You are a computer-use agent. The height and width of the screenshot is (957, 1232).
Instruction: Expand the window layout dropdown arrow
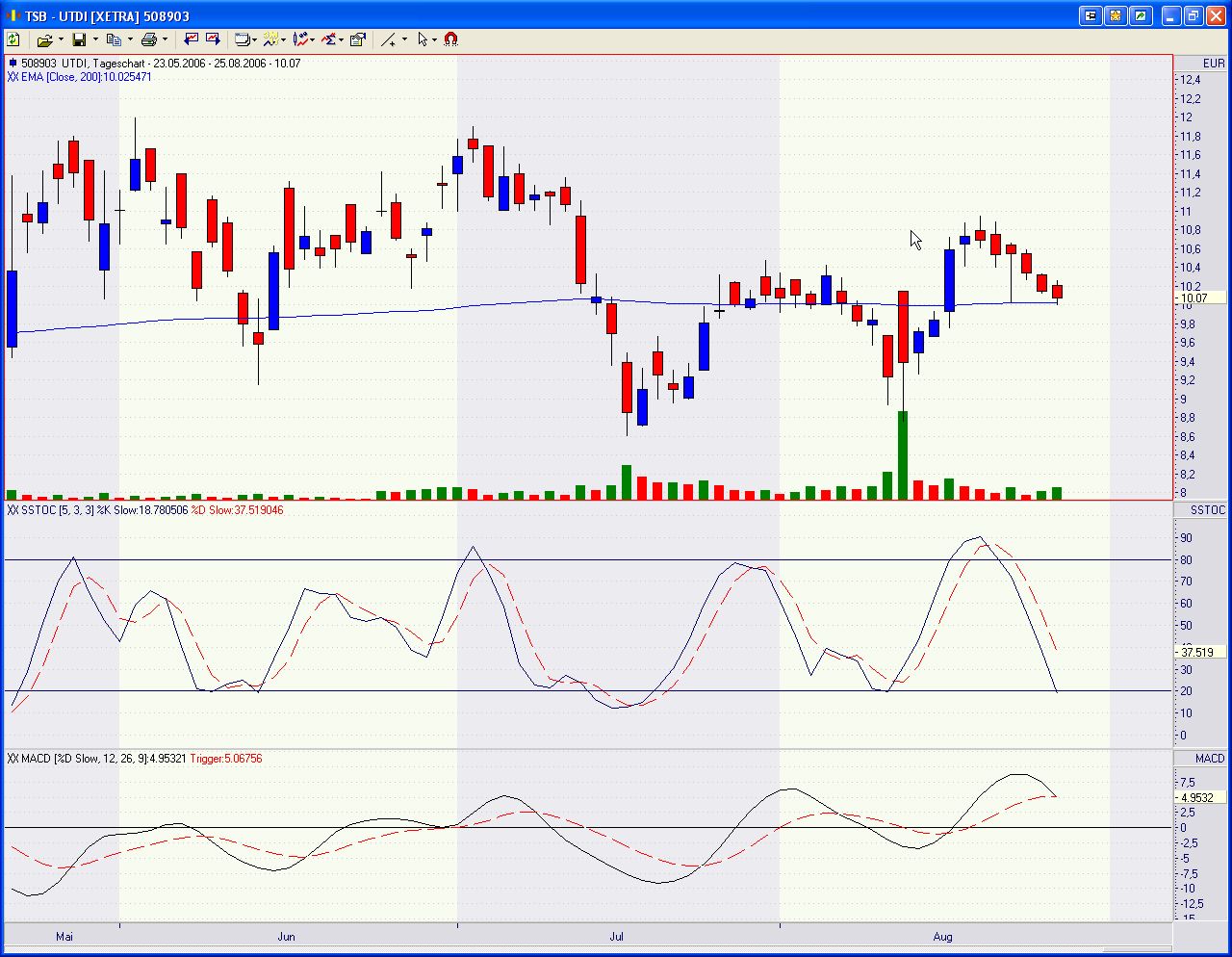click(x=254, y=39)
